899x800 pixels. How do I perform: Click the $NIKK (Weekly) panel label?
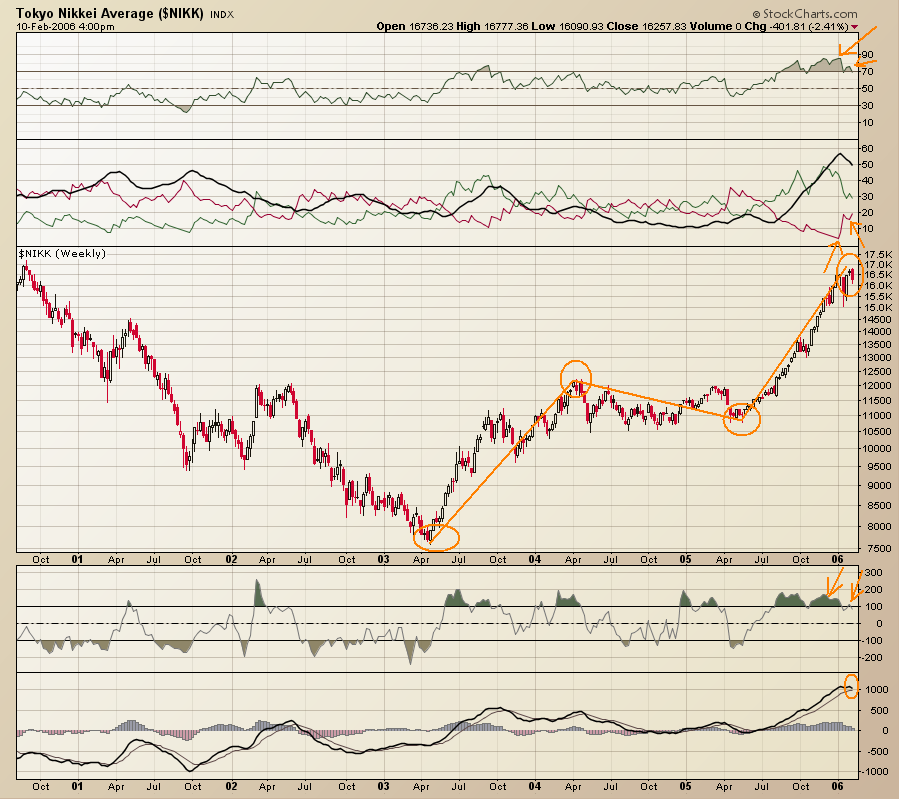(62, 253)
